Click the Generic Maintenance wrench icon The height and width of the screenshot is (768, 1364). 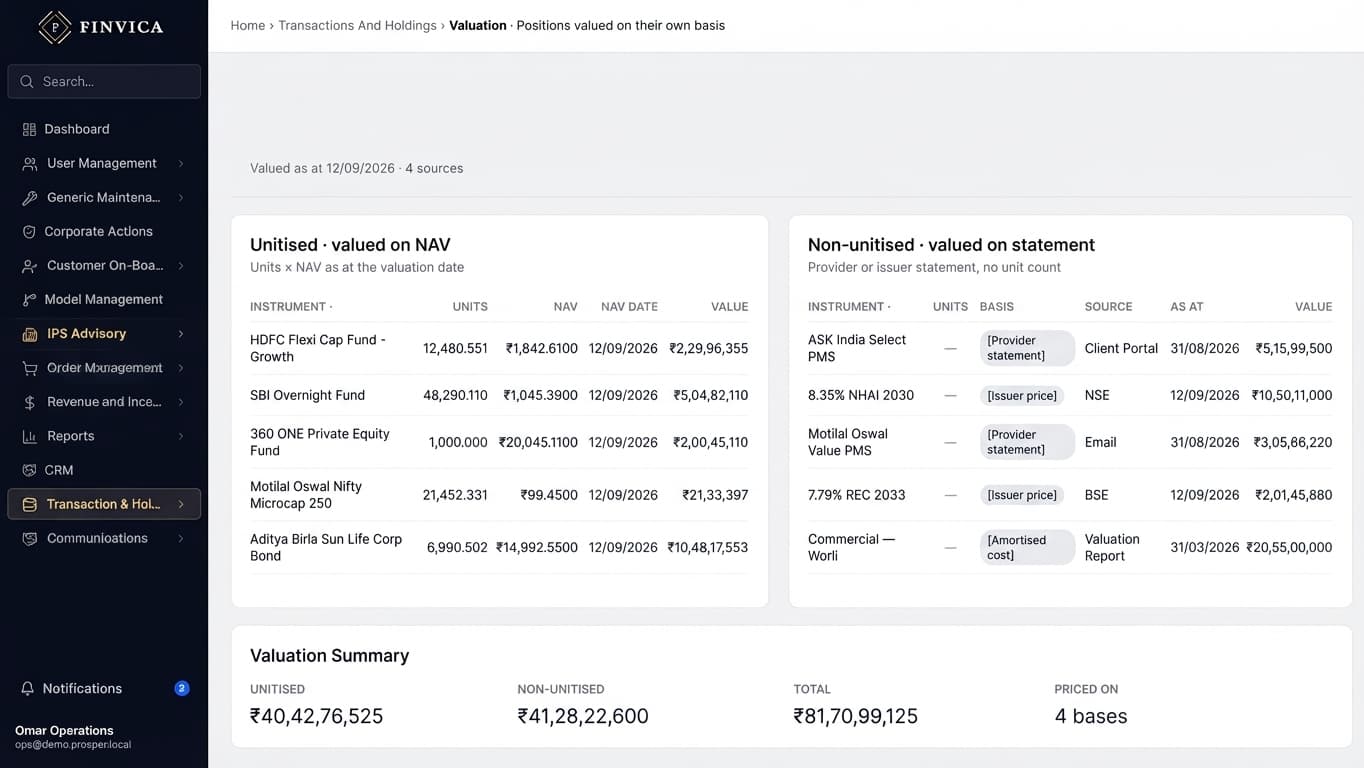[x=30, y=197]
